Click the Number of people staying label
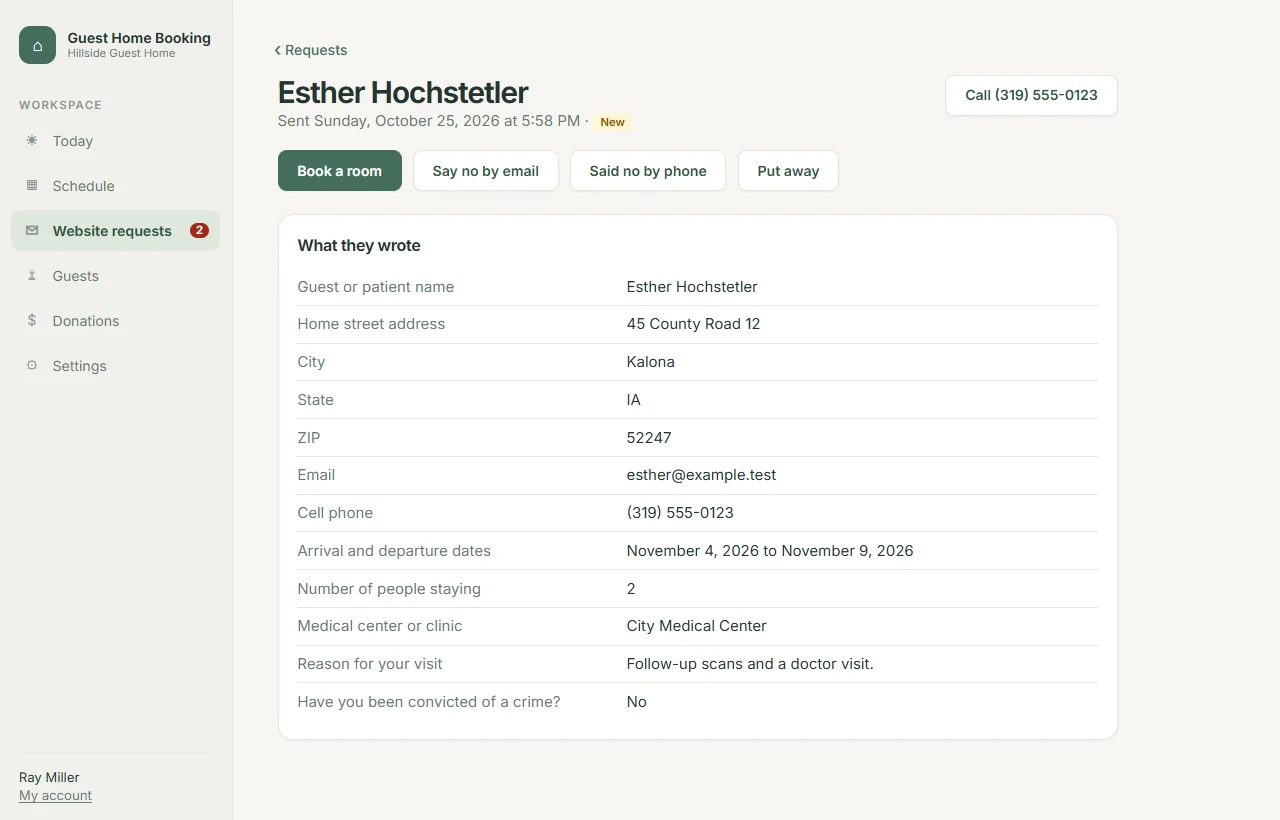Image resolution: width=1280 pixels, height=820 pixels. tap(389, 589)
